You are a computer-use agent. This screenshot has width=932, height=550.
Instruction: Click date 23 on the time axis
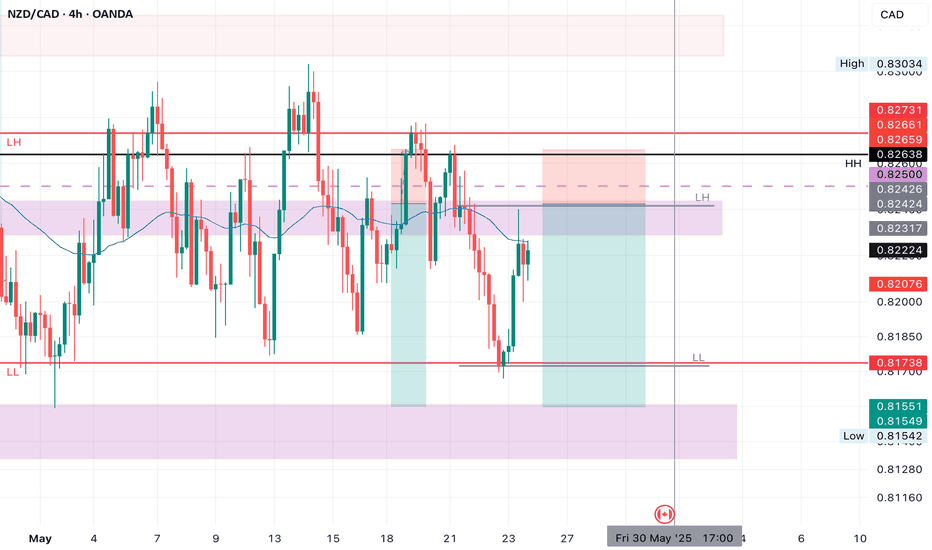click(508, 539)
